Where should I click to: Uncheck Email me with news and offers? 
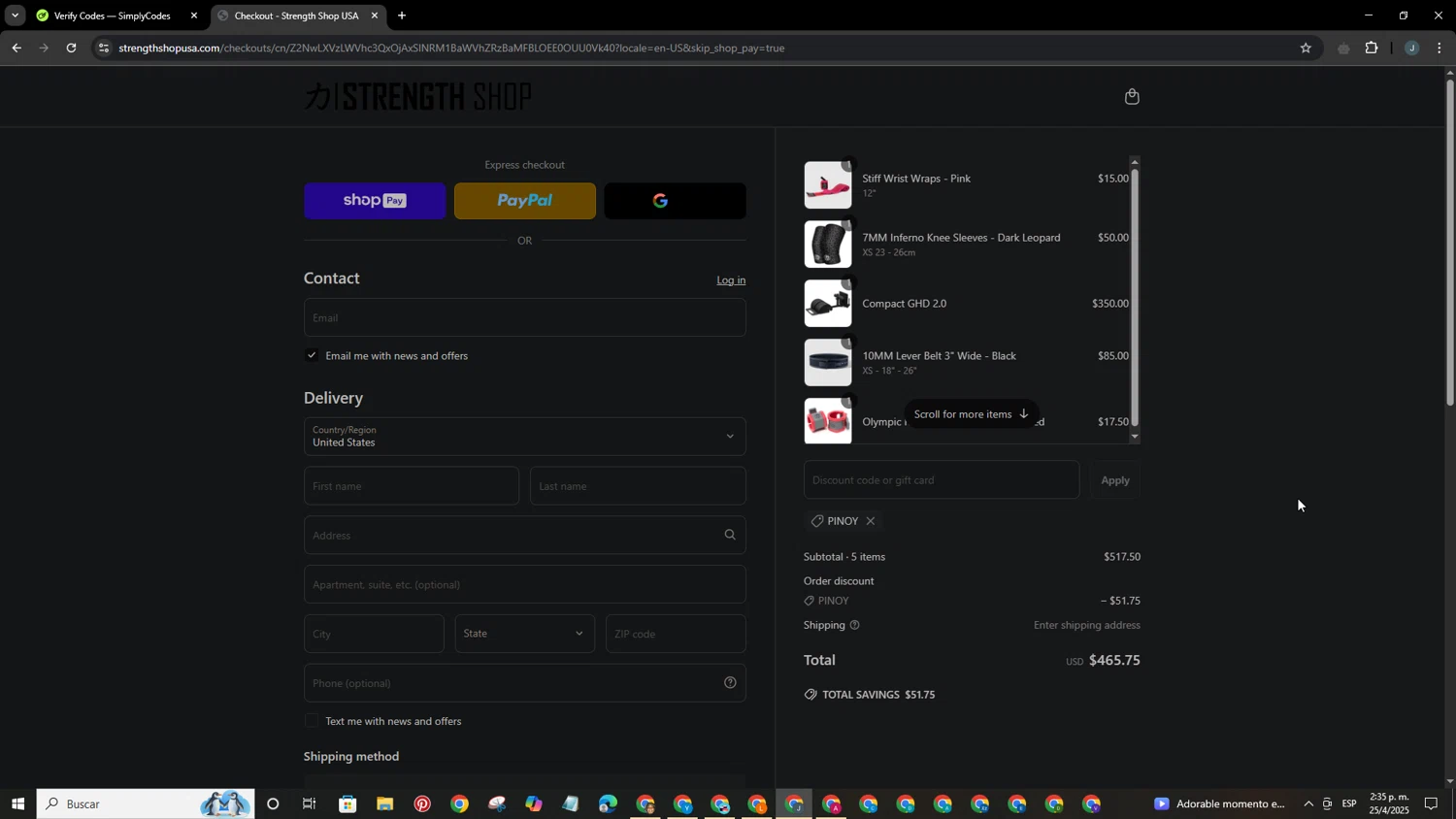click(312, 355)
